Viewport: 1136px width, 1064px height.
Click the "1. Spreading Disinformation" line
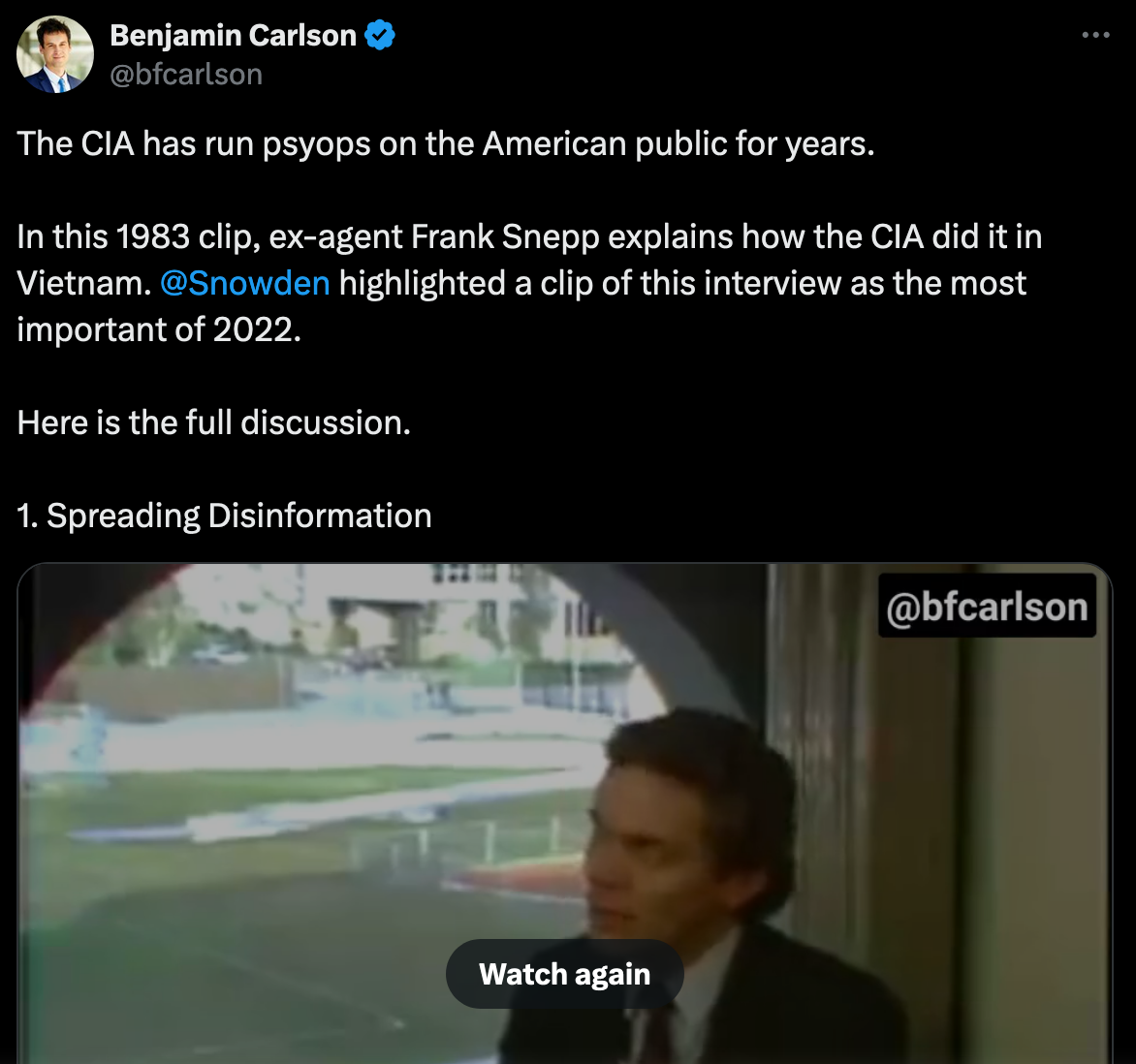tap(225, 516)
